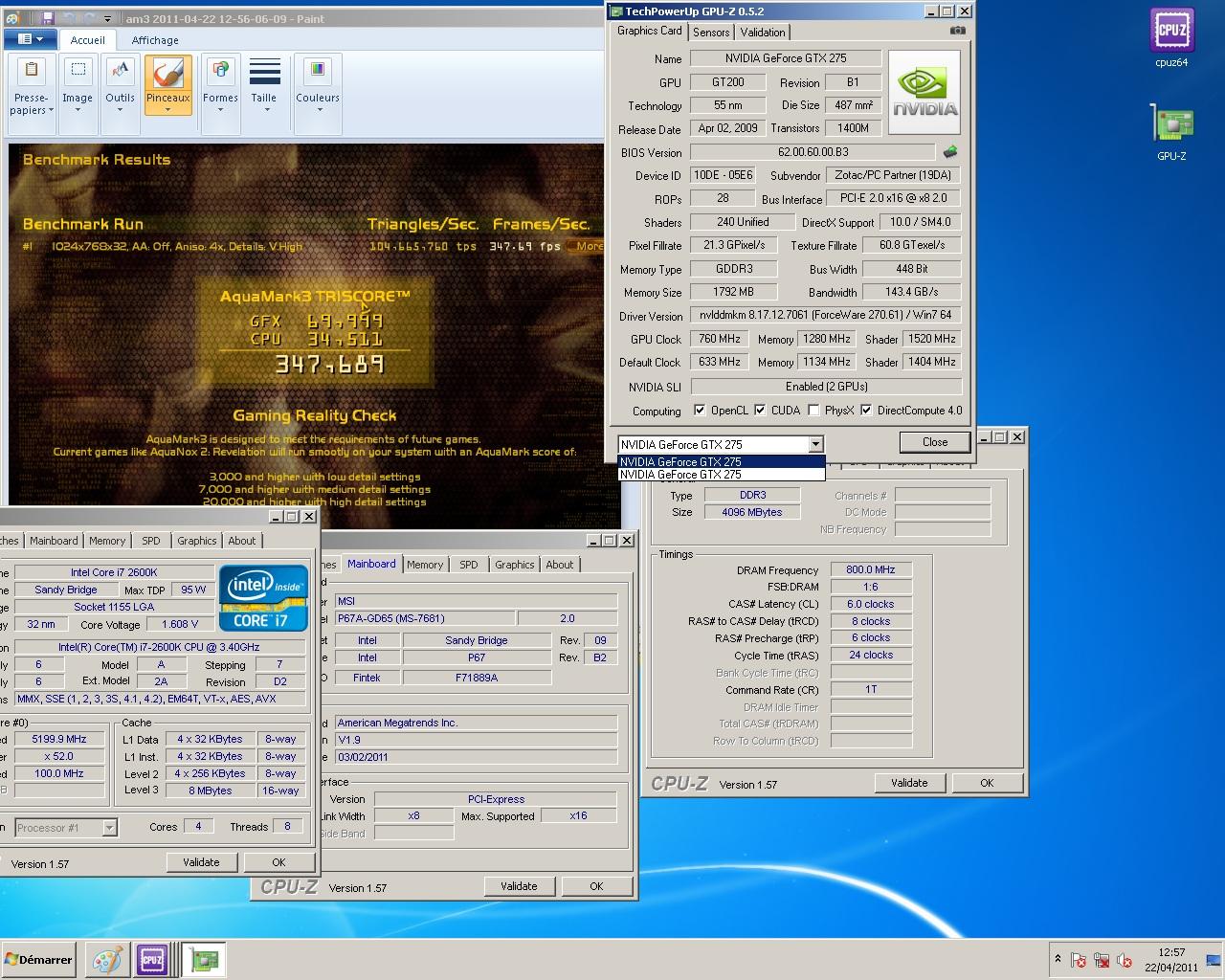
Task: Switch to the Accueil ribbon tab
Action: click(88, 40)
